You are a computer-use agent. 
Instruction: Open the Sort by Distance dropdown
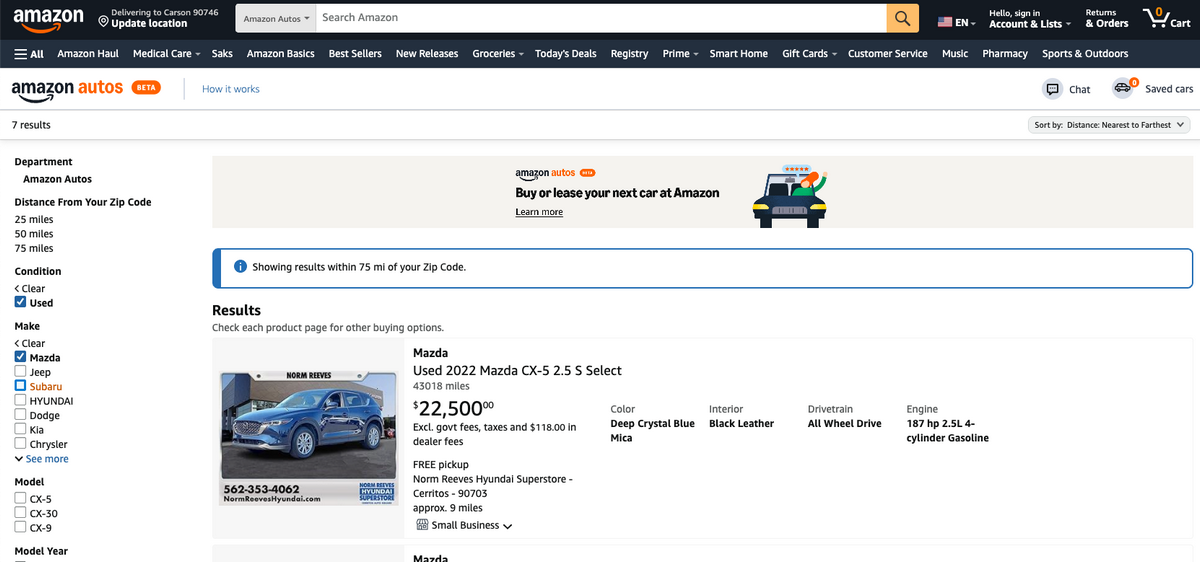(1110, 125)
